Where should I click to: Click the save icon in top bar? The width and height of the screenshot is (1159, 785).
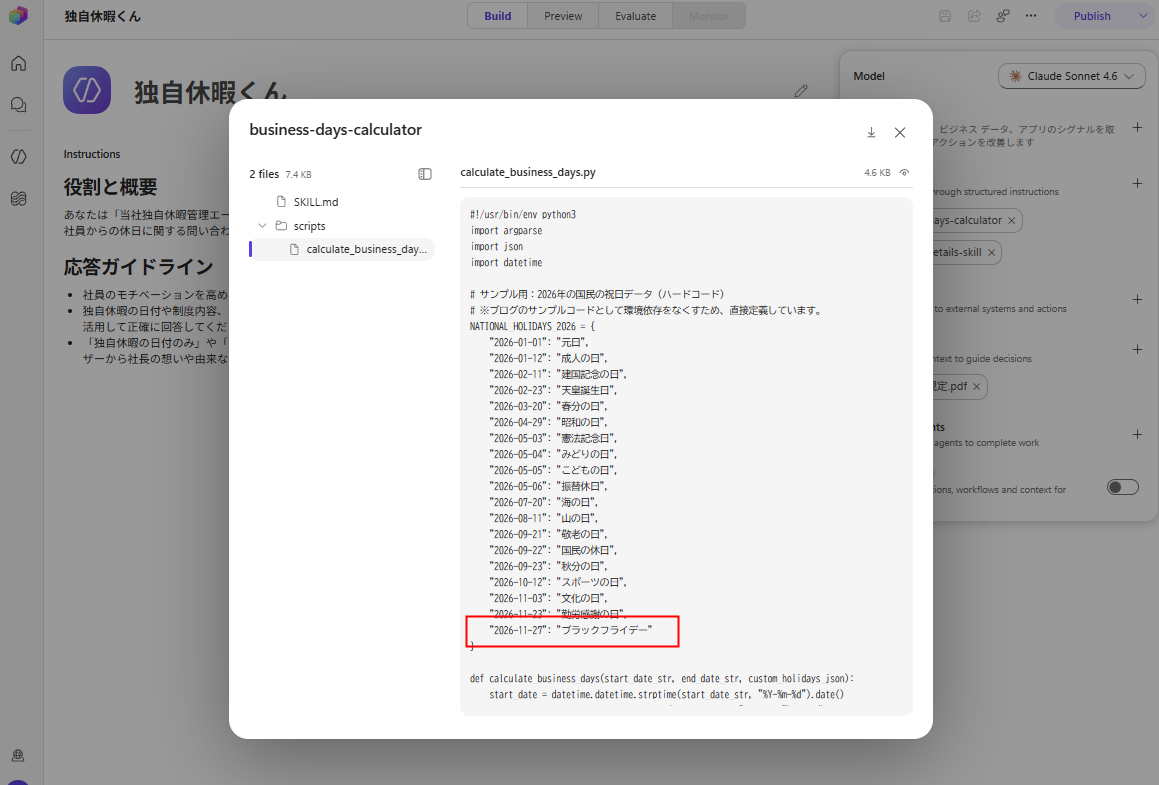[x=945, y=16]
